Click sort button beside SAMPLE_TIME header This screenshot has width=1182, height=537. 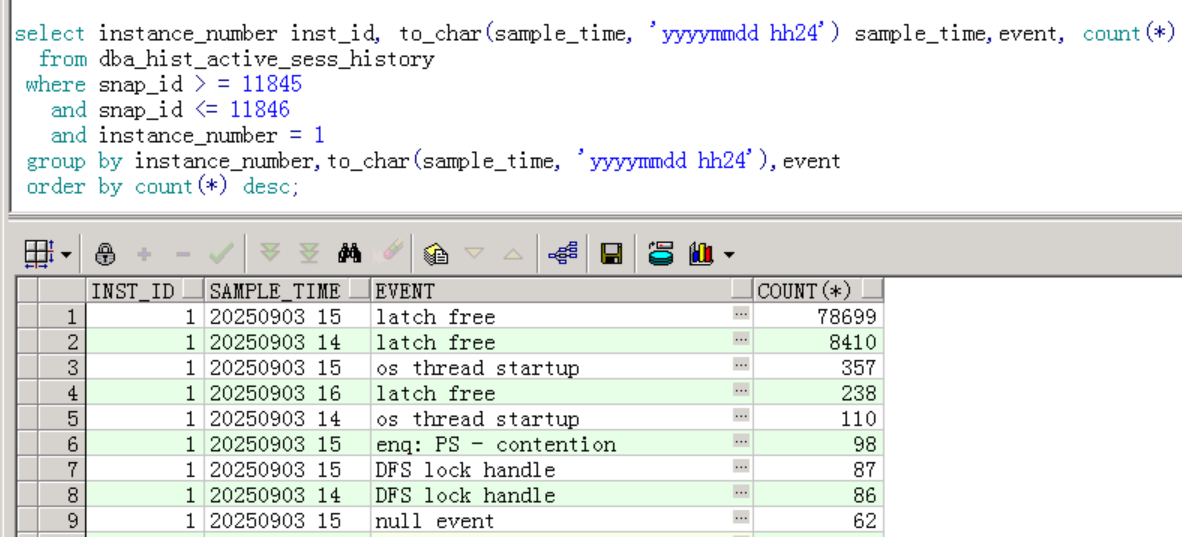click(x=360, y=290)
